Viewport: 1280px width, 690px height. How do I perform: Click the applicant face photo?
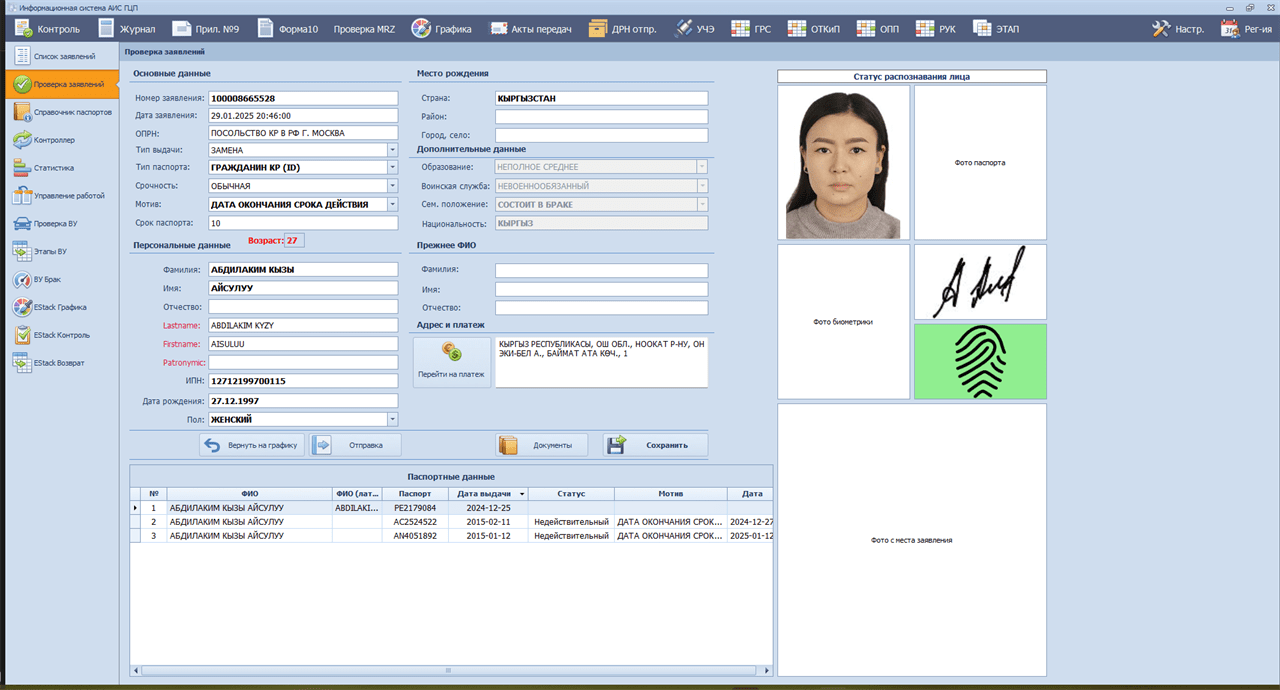click(844, 162)
